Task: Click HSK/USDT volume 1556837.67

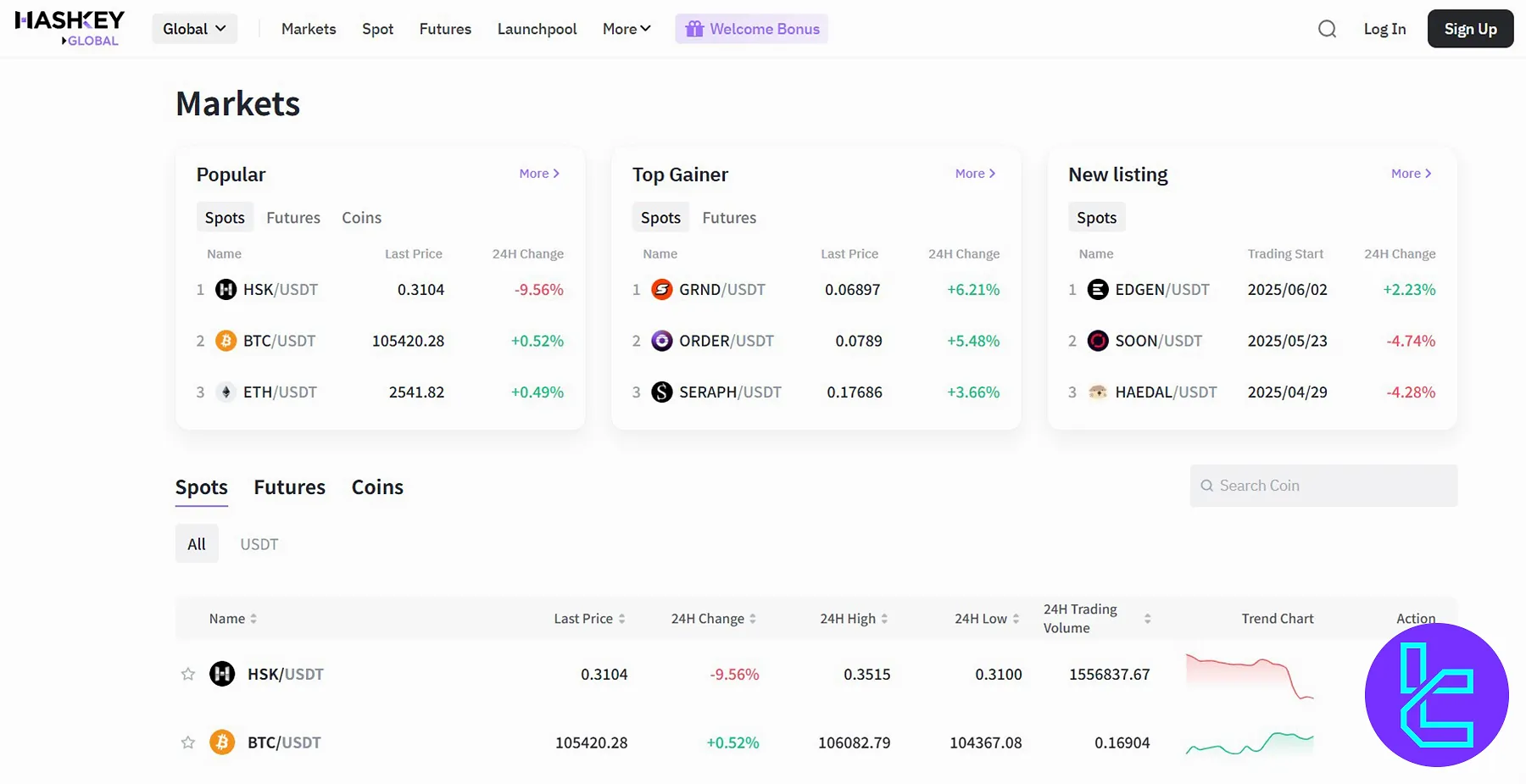Action: click(x=1110, y=674)
